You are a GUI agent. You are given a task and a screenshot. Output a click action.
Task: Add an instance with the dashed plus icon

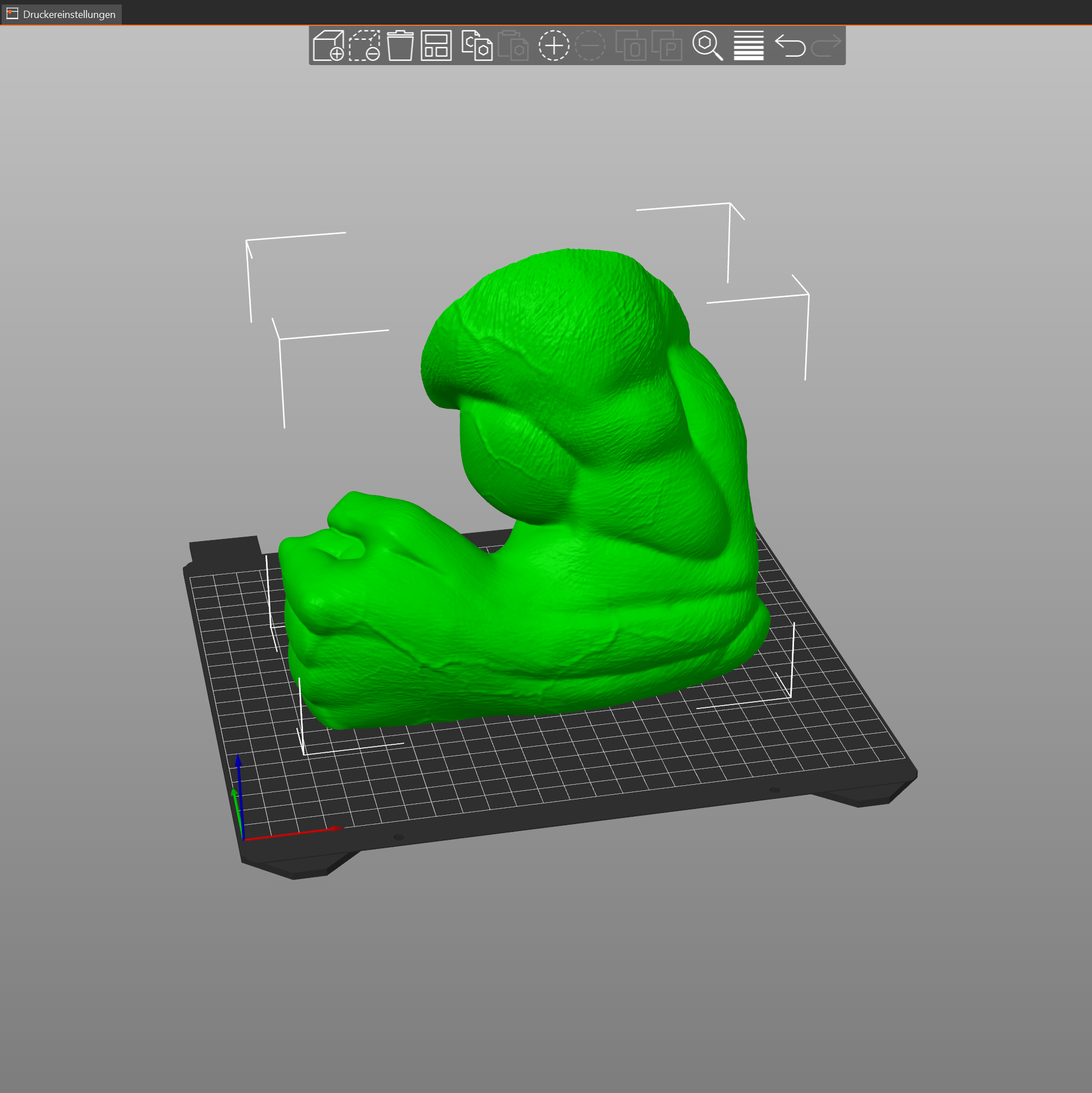tap(554, 45)
